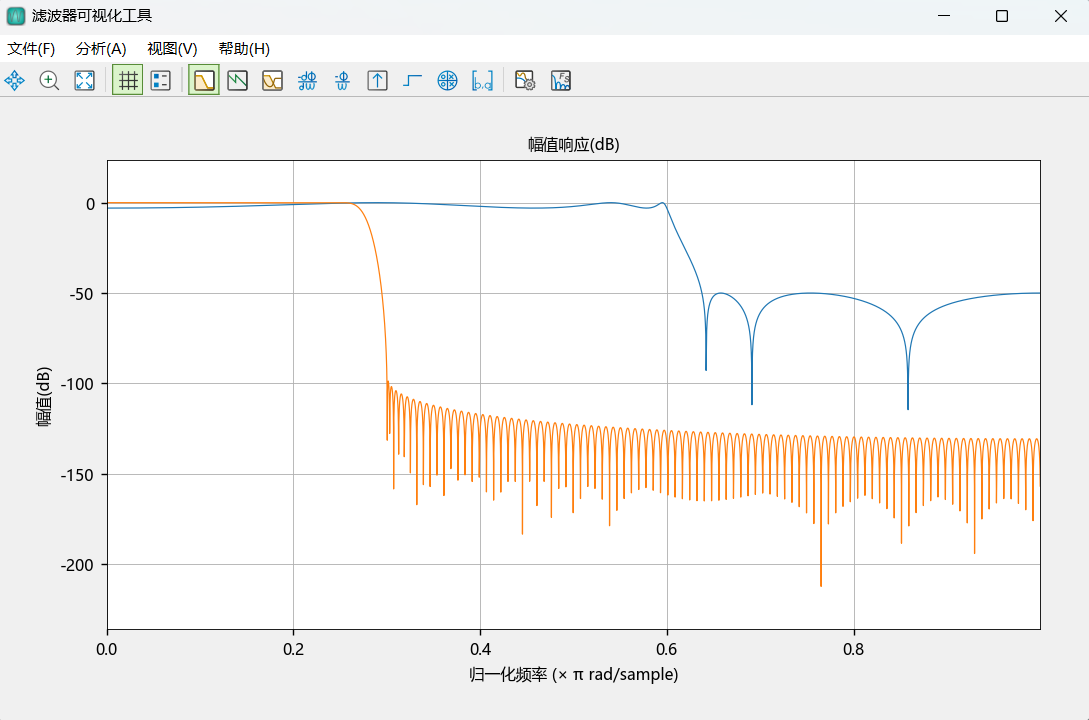Display the step response plot
The width and height of the screenshot is (1089, 720).
tap(412, 81)
